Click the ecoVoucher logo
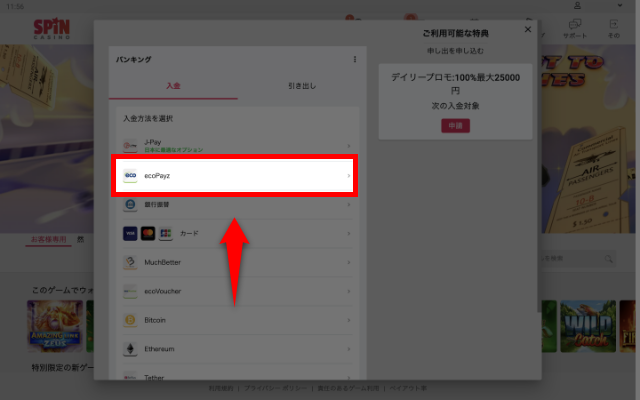The image size is (640, 400). (130, 291)
